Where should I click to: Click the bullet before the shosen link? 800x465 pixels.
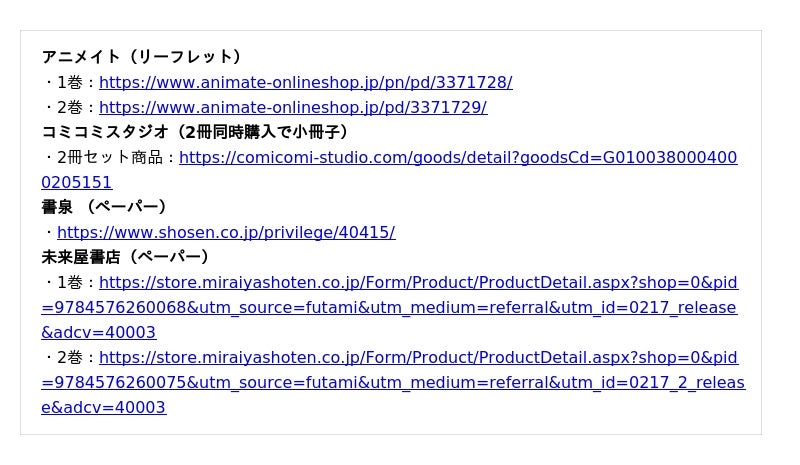(48, 232)
